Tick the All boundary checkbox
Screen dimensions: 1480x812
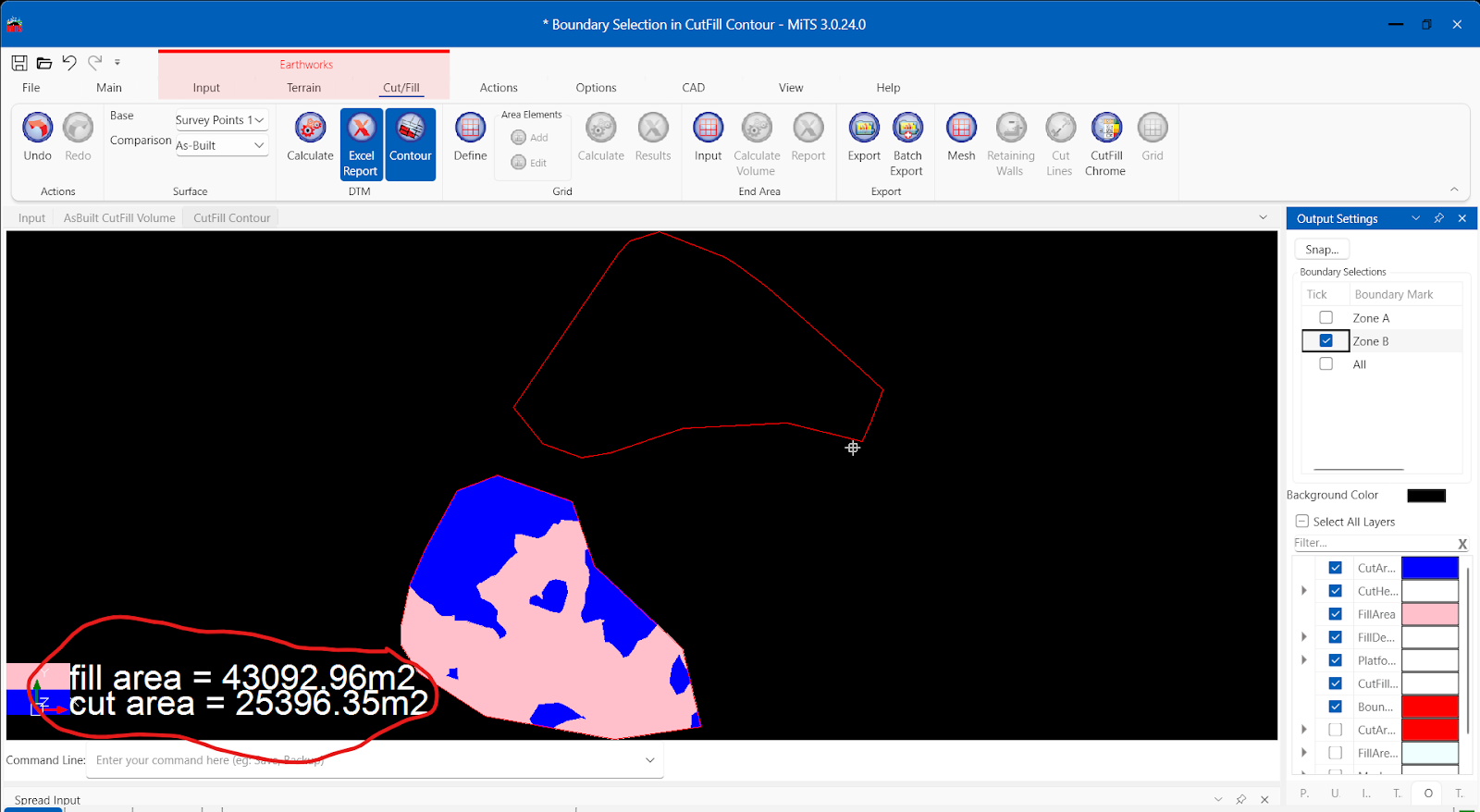pyautogui.click(x=1326, y=363)
